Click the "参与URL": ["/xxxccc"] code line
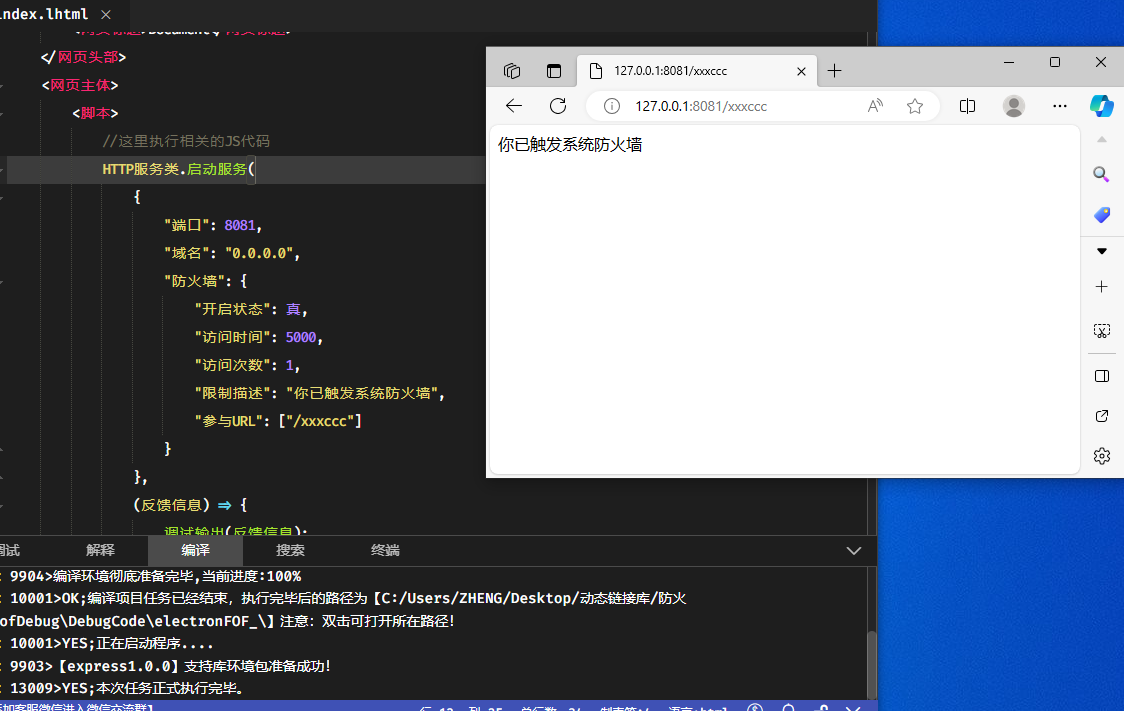This screenshot has height=711, width=1124. click(278, 421)
